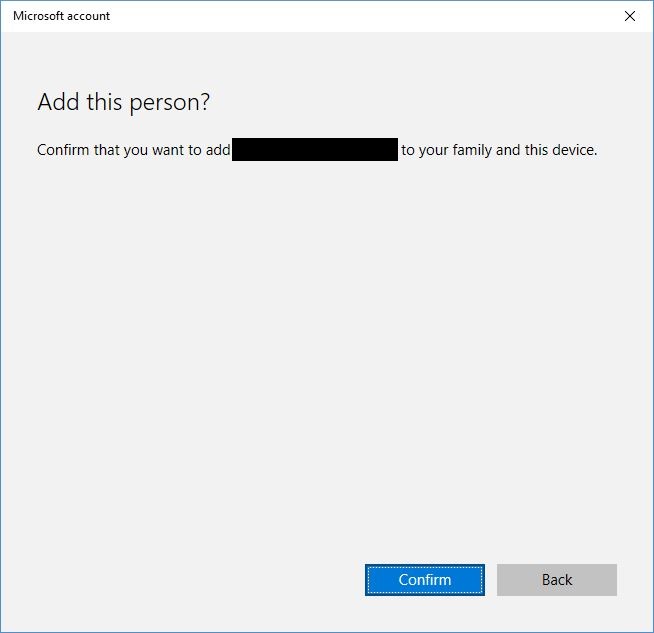This screenshot has height=633, width=654.
Task: Click the 'Add this person?' heading
Action: (x=123, y=102)
